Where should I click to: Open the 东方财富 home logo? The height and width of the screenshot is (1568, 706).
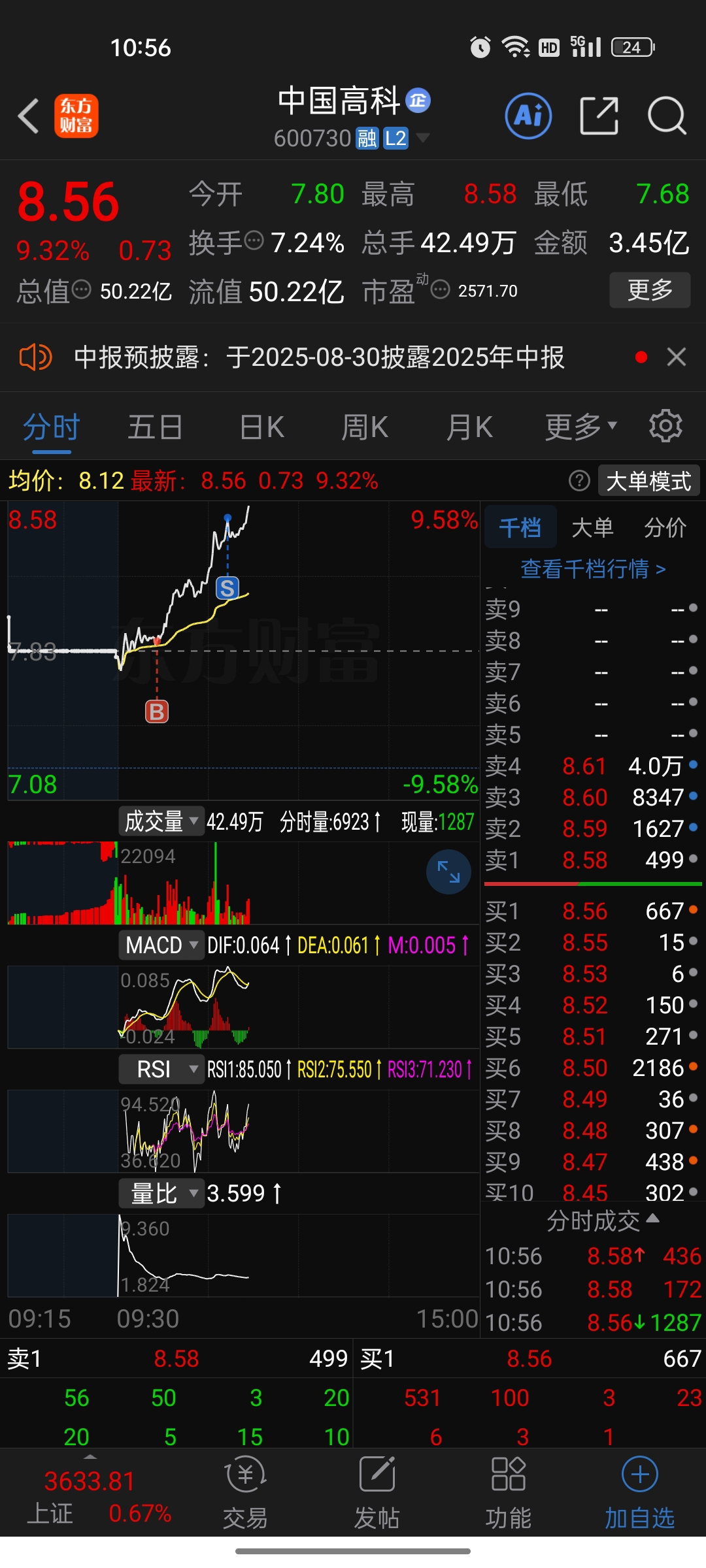(76, 116)
